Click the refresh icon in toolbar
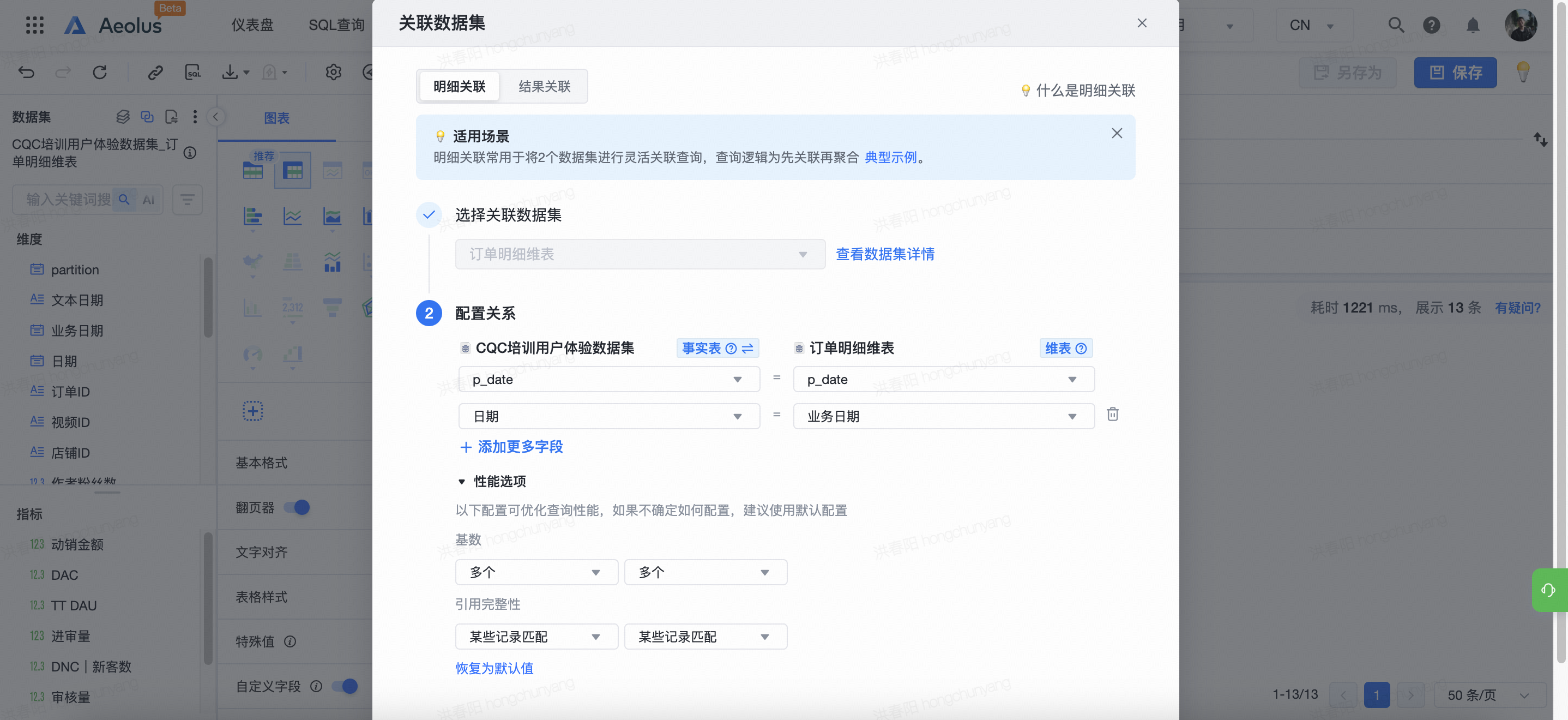Image resolution: width=1568 pixels, height=720 pixels. click(x=100, y=73)
